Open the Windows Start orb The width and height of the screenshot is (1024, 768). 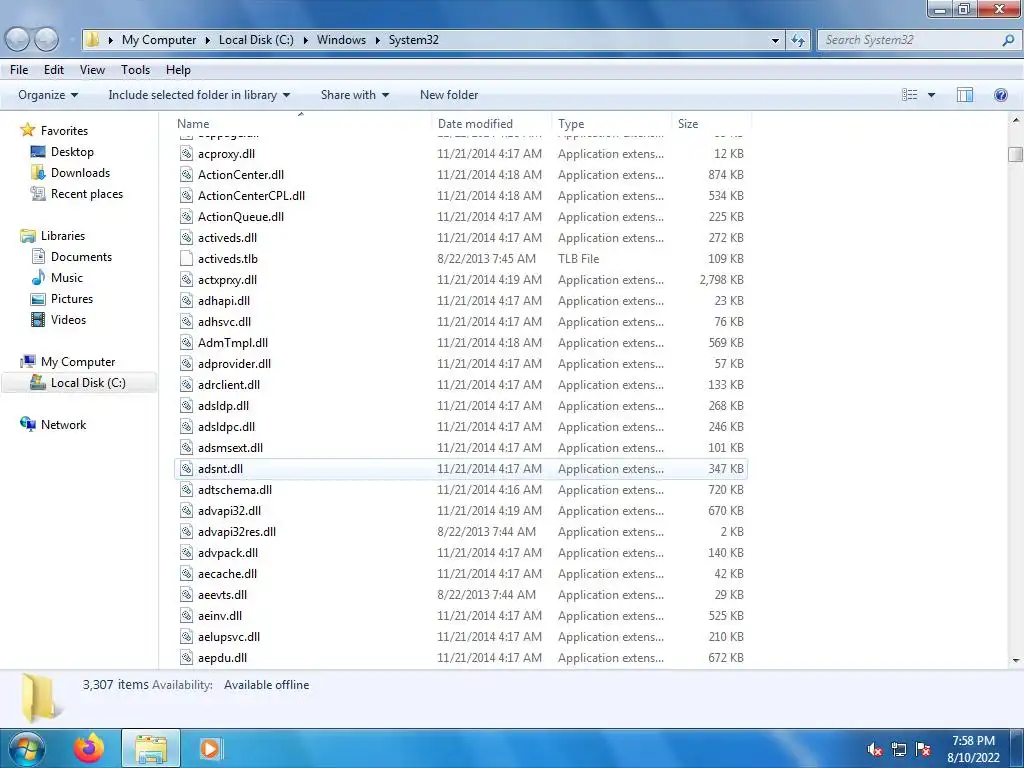click(x=25, y=749)
